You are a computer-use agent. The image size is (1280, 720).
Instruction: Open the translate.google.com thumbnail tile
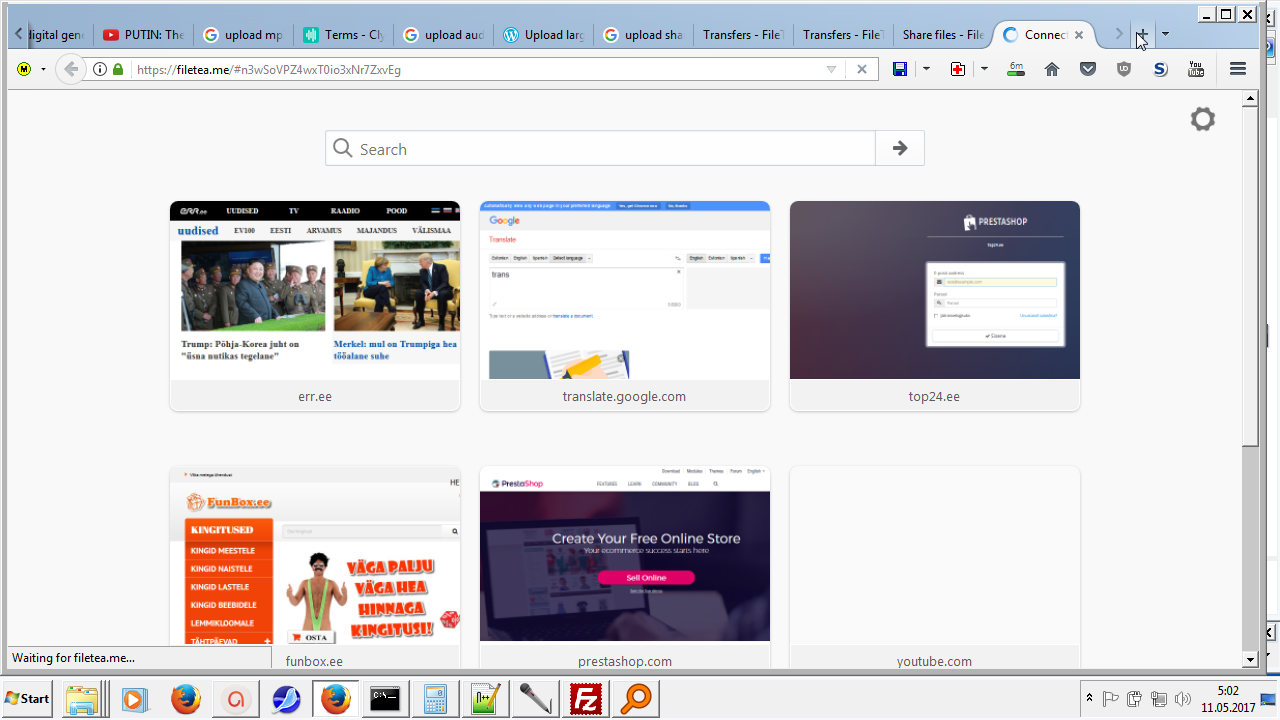pyautogui.click(x=625, y=306)
